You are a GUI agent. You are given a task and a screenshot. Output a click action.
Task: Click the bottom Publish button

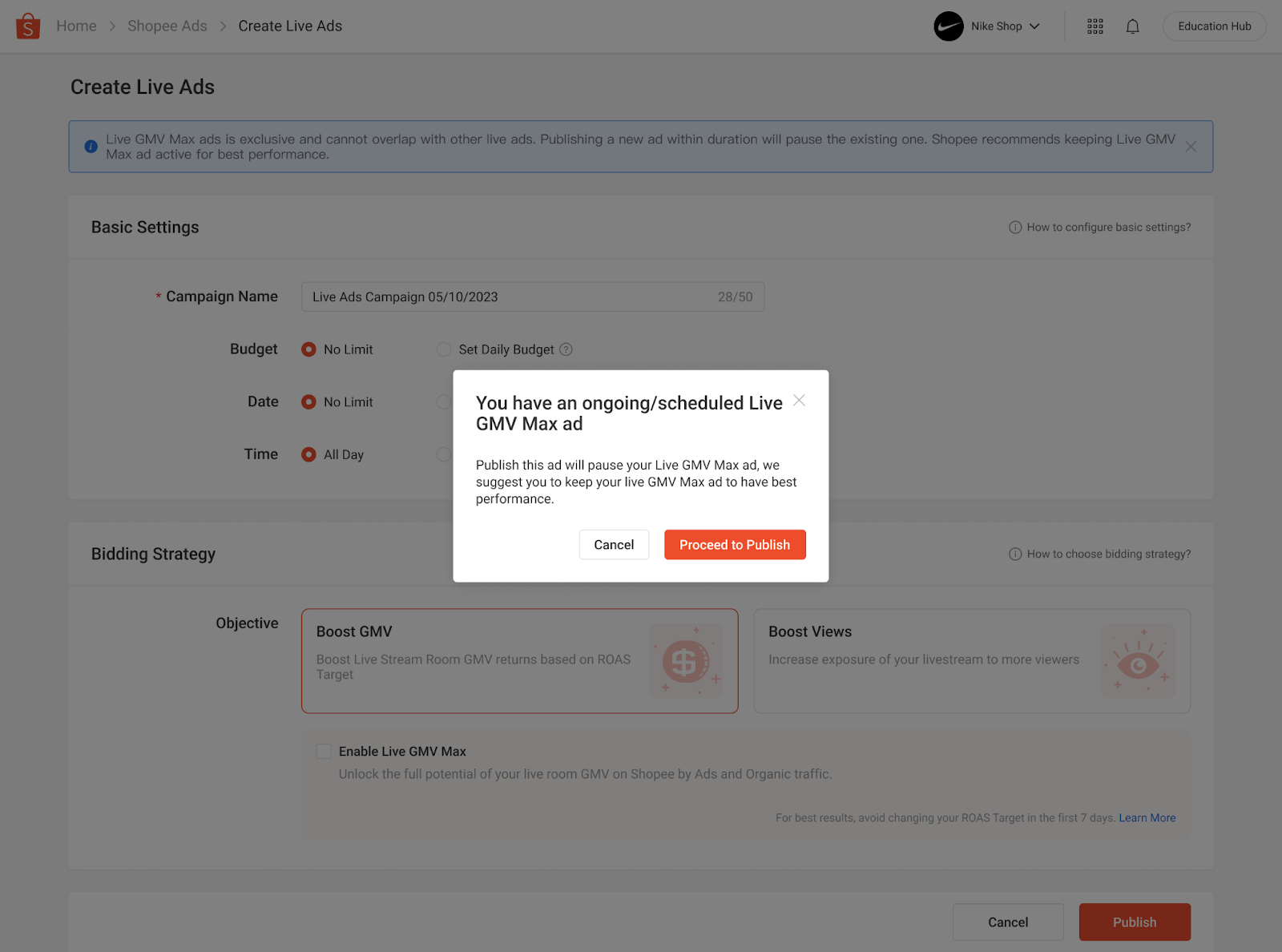pyautogui.click(x=1135, y=922)
